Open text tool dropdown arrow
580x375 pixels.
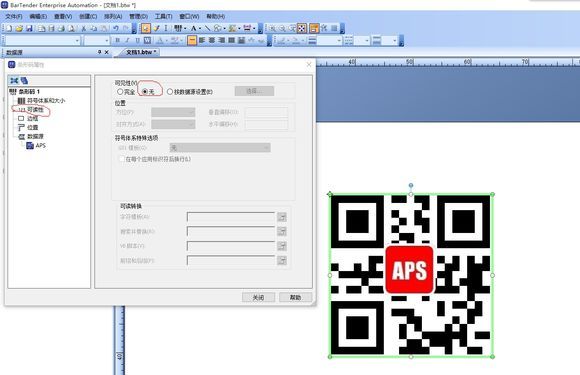200,28
